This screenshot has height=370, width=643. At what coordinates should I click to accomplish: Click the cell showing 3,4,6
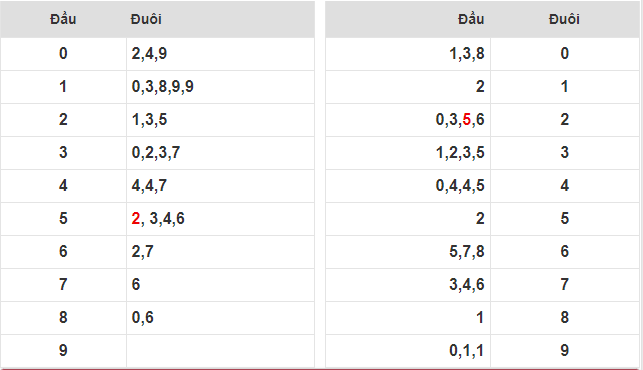coord(408,285)
